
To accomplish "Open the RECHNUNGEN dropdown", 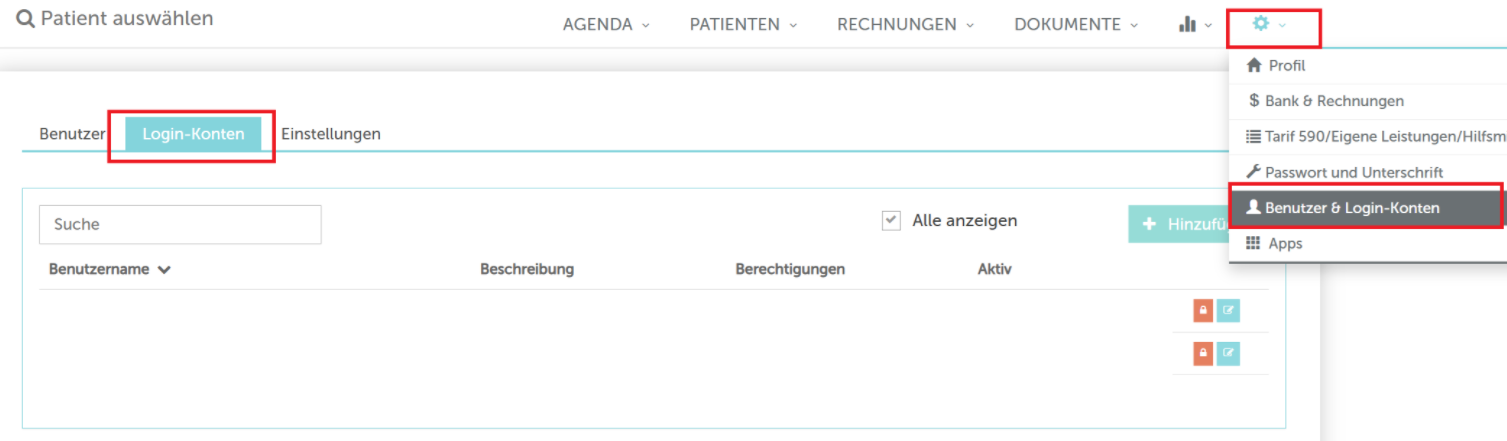I will [x=905, y=25].
